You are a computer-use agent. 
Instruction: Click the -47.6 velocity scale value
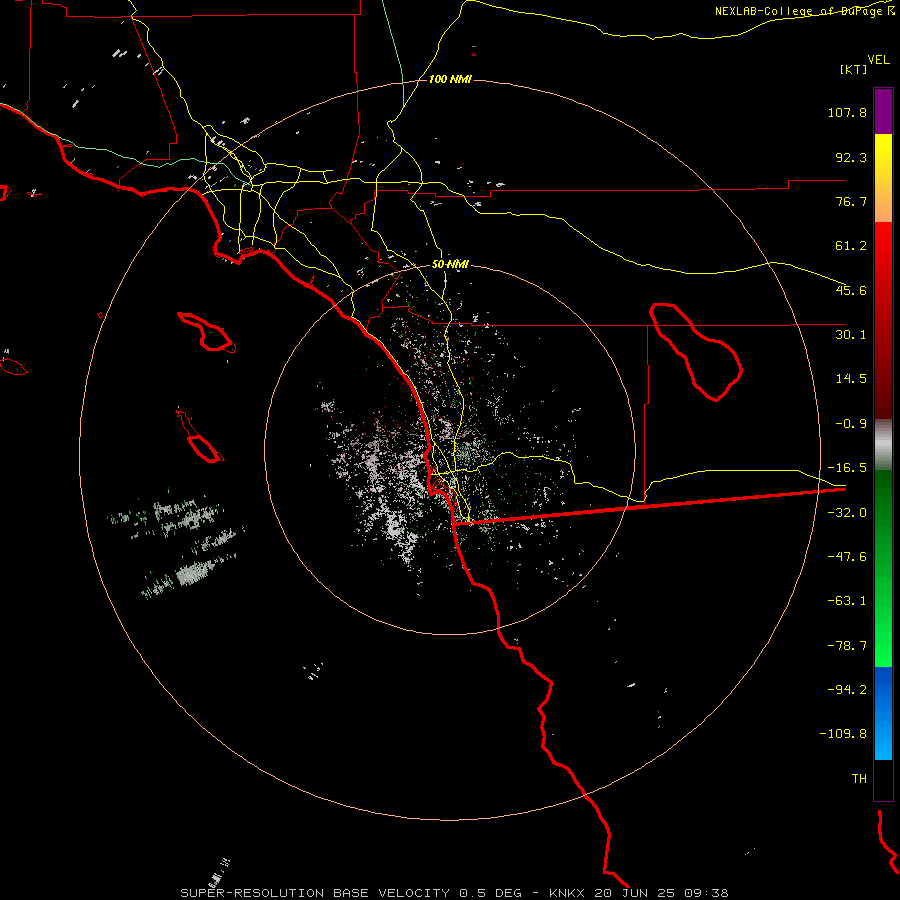coord(847,557)
